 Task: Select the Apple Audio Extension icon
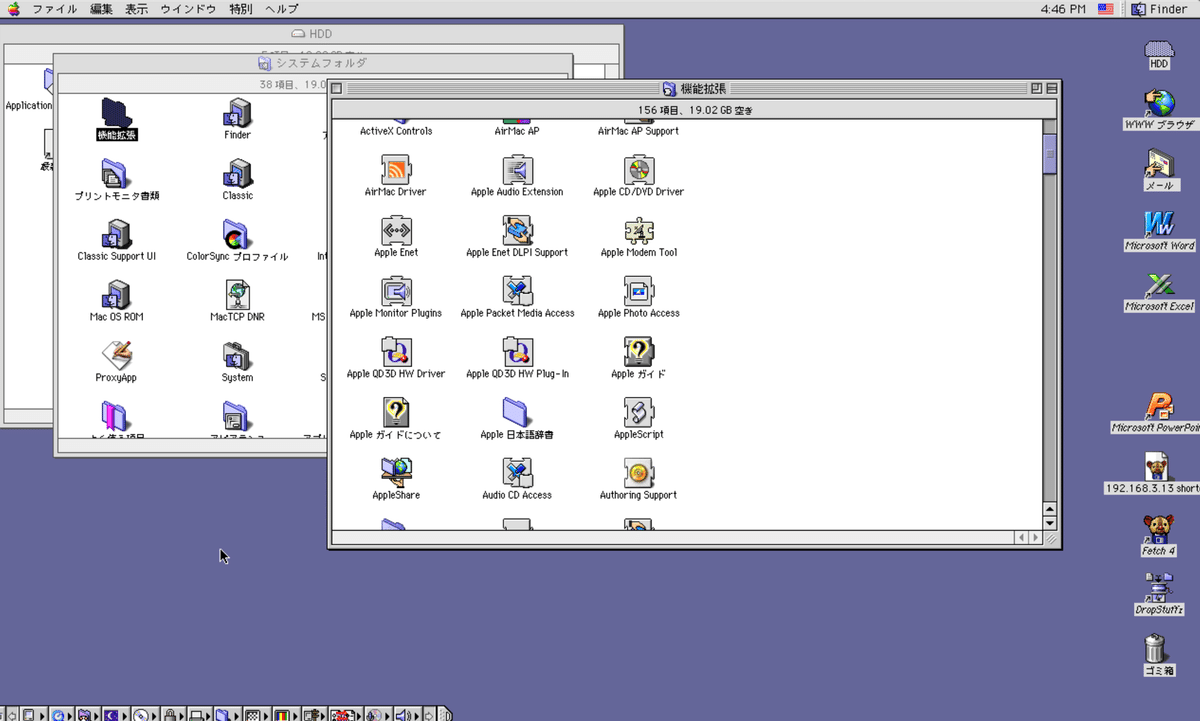click(x=517, y=170)
